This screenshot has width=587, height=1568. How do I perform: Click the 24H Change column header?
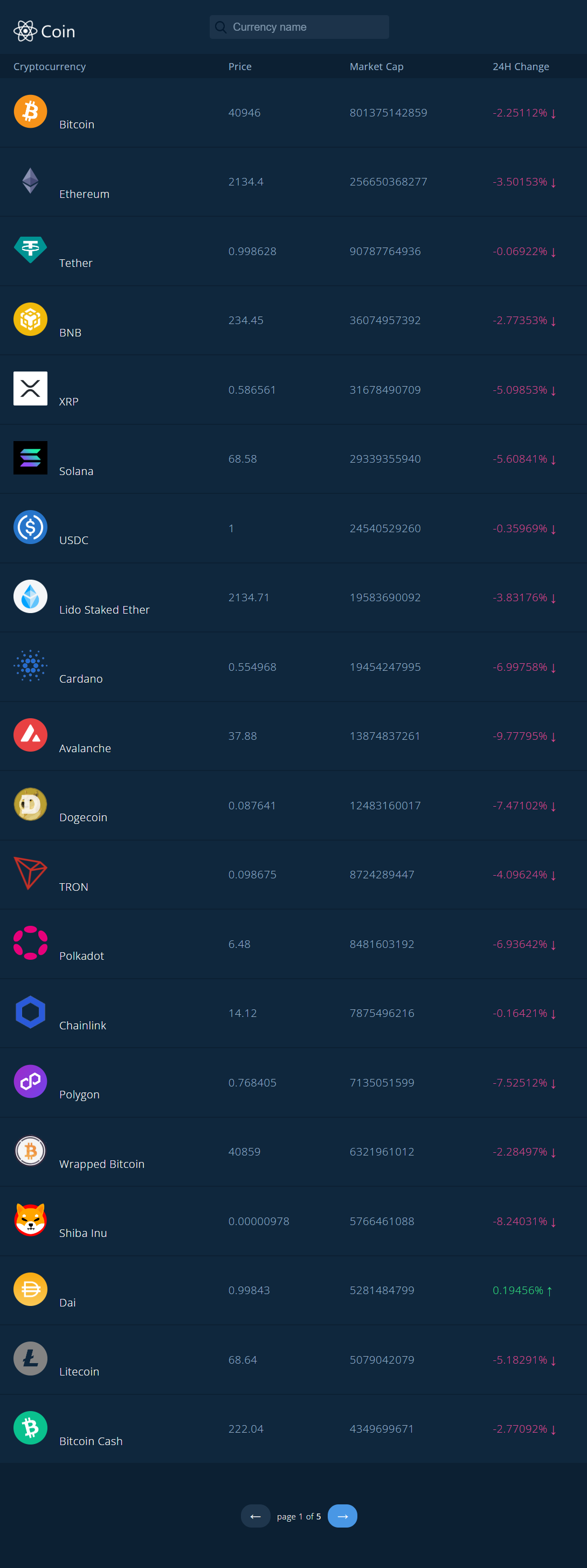[x=521, y=66]
